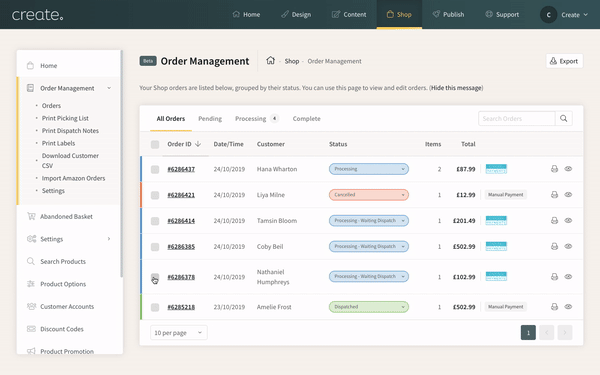Open status dropdown for Coby Bell's order
Viewport: 600px width, 375px height.
(369, 246)
